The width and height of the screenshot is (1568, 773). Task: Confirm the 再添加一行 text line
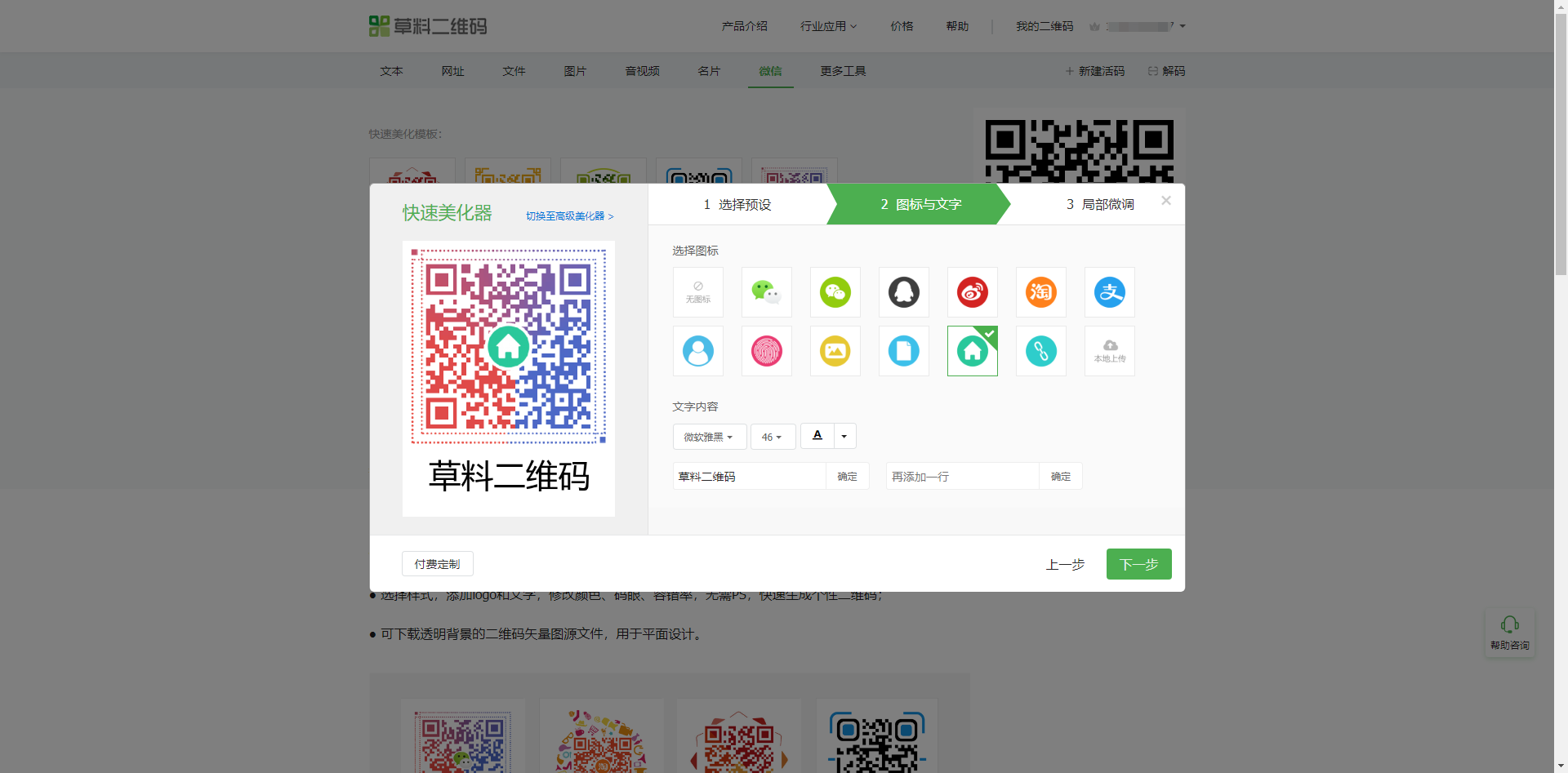pos(1061,476)
